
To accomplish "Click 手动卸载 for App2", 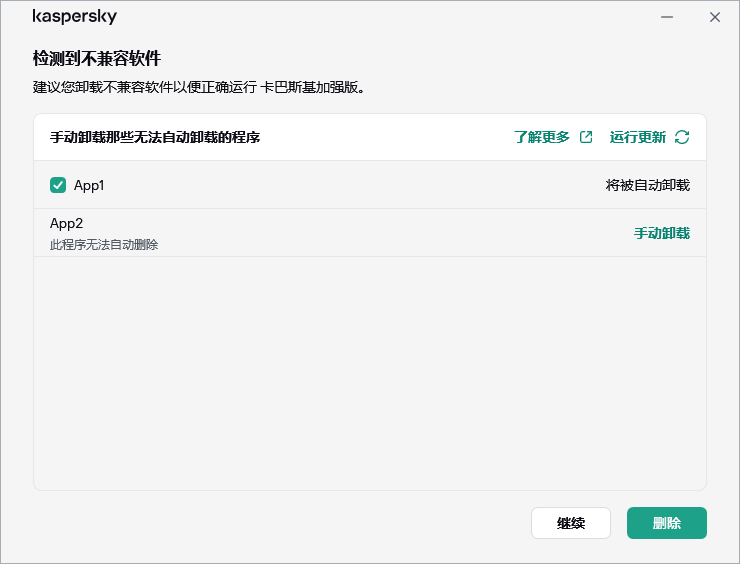I will 661,233.
